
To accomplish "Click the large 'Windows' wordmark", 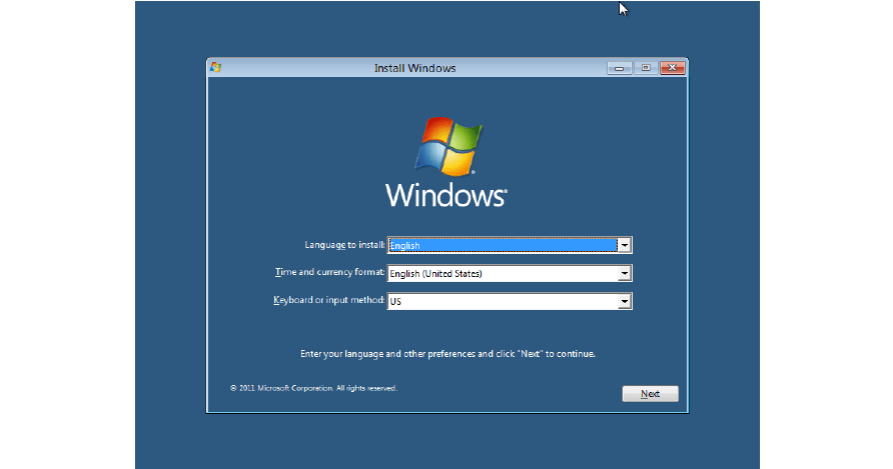I will (446, 195).
